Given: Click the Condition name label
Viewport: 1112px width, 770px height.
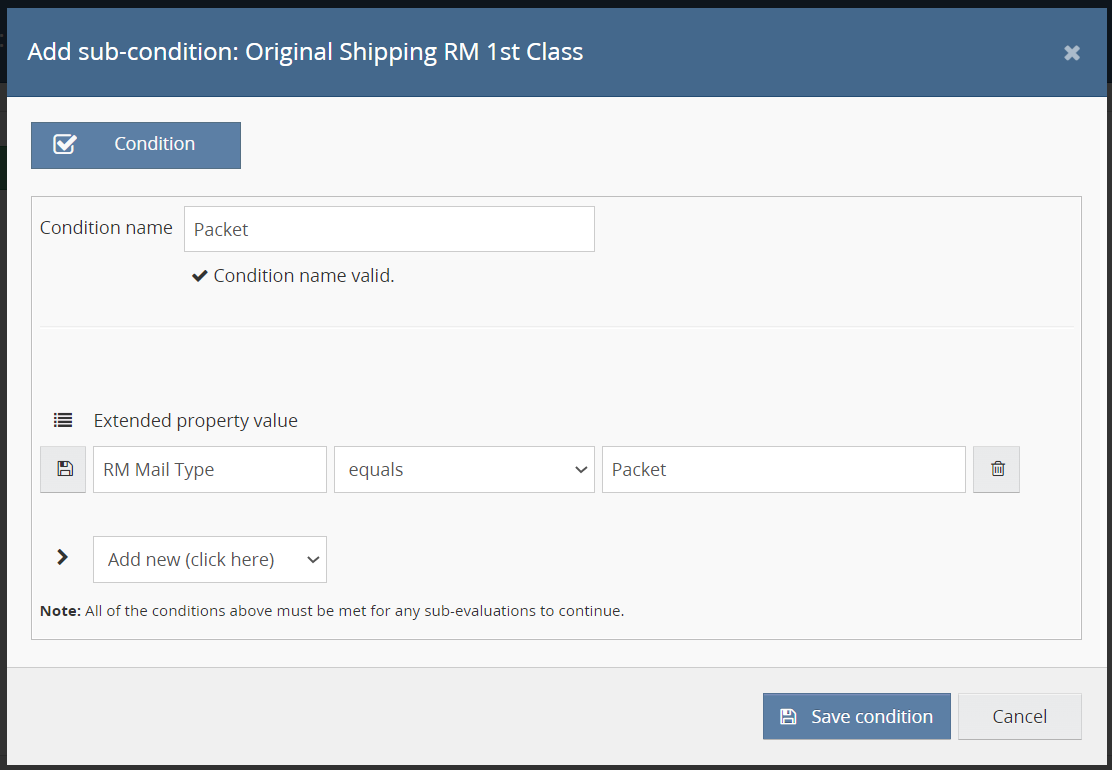Looking at the screenshot, I should coord(106,228).
